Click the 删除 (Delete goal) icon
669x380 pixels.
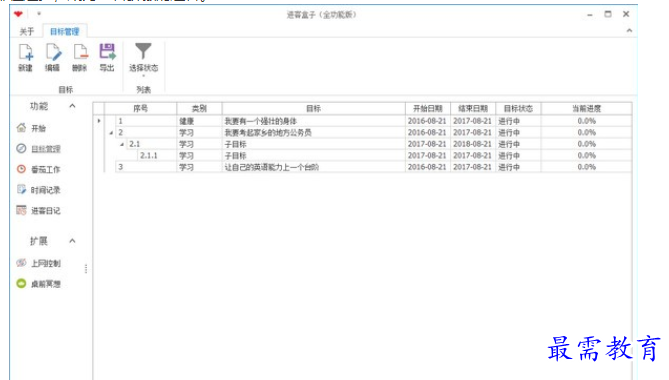80,52
